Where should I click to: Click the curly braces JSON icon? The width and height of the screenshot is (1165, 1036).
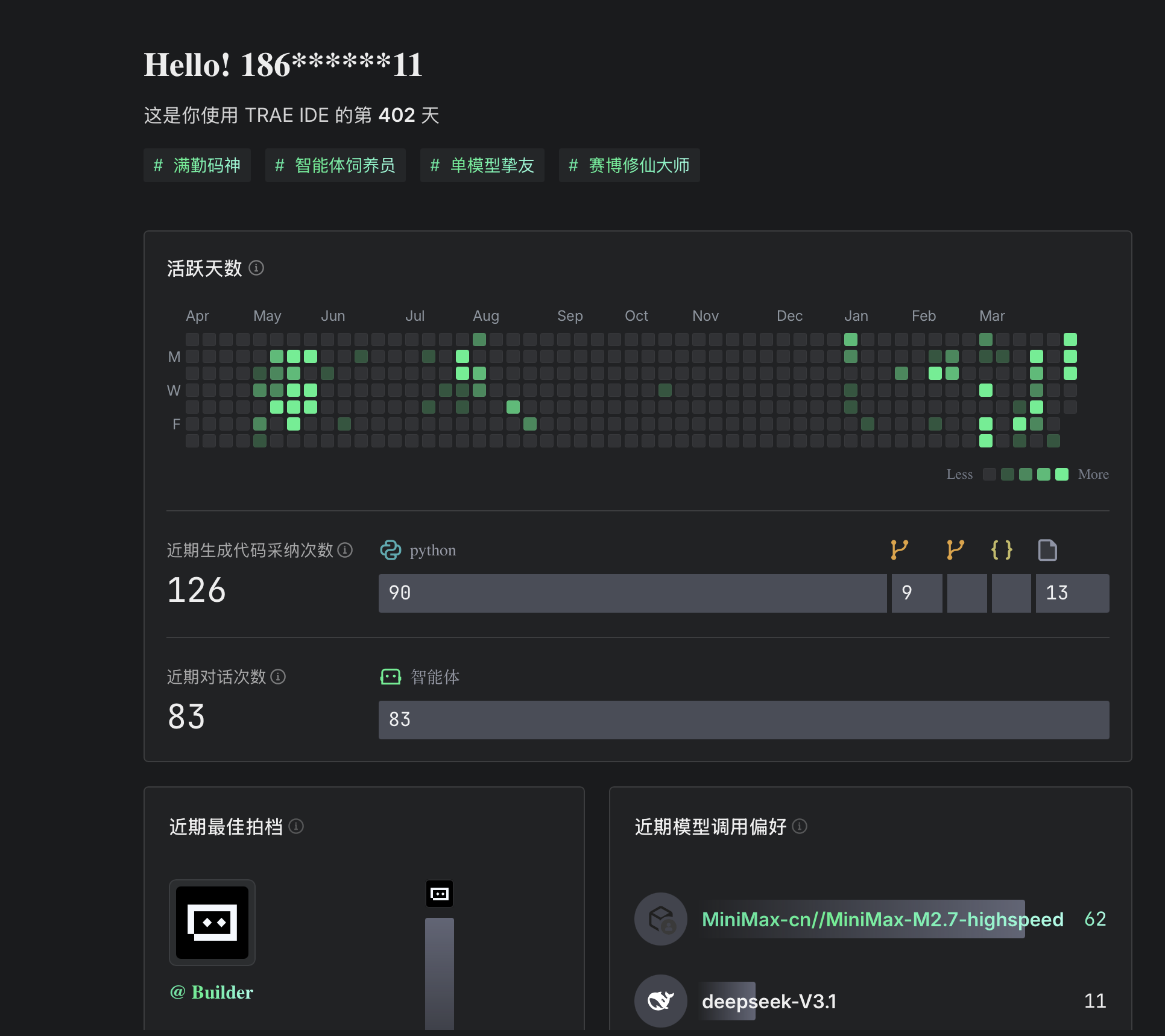point(1002,550)
